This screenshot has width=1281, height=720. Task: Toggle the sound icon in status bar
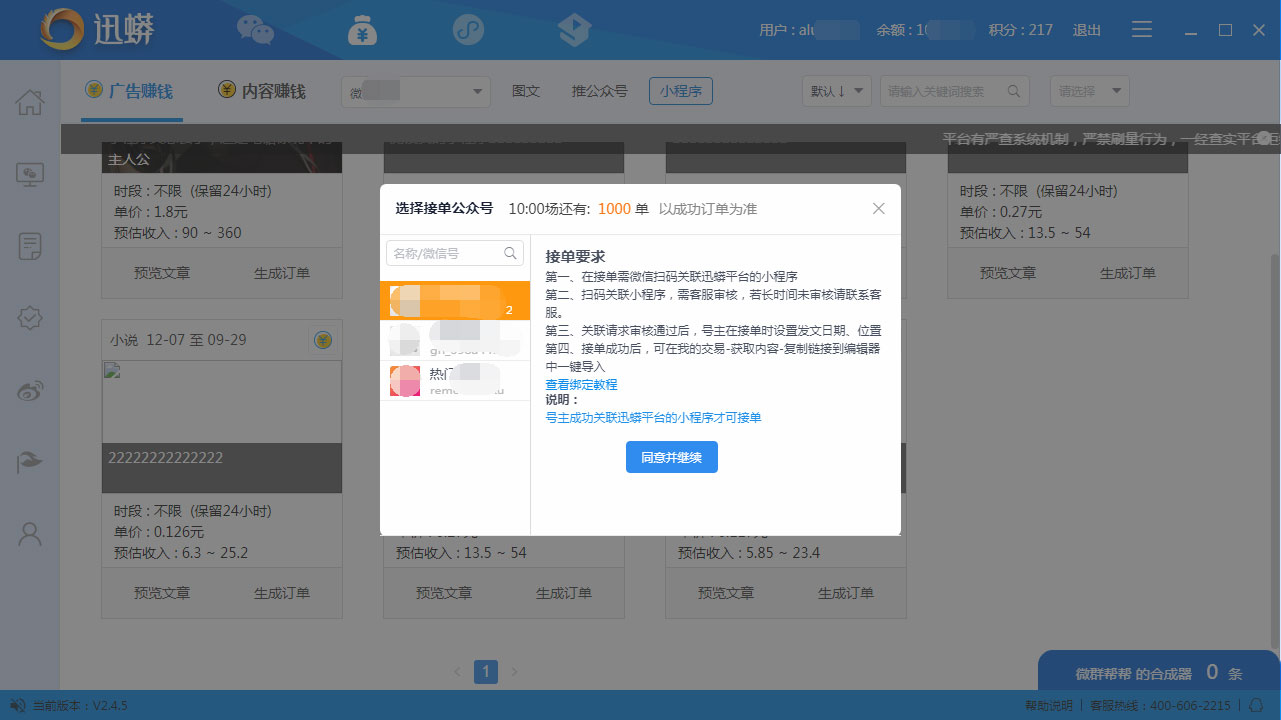coord(17,705)
